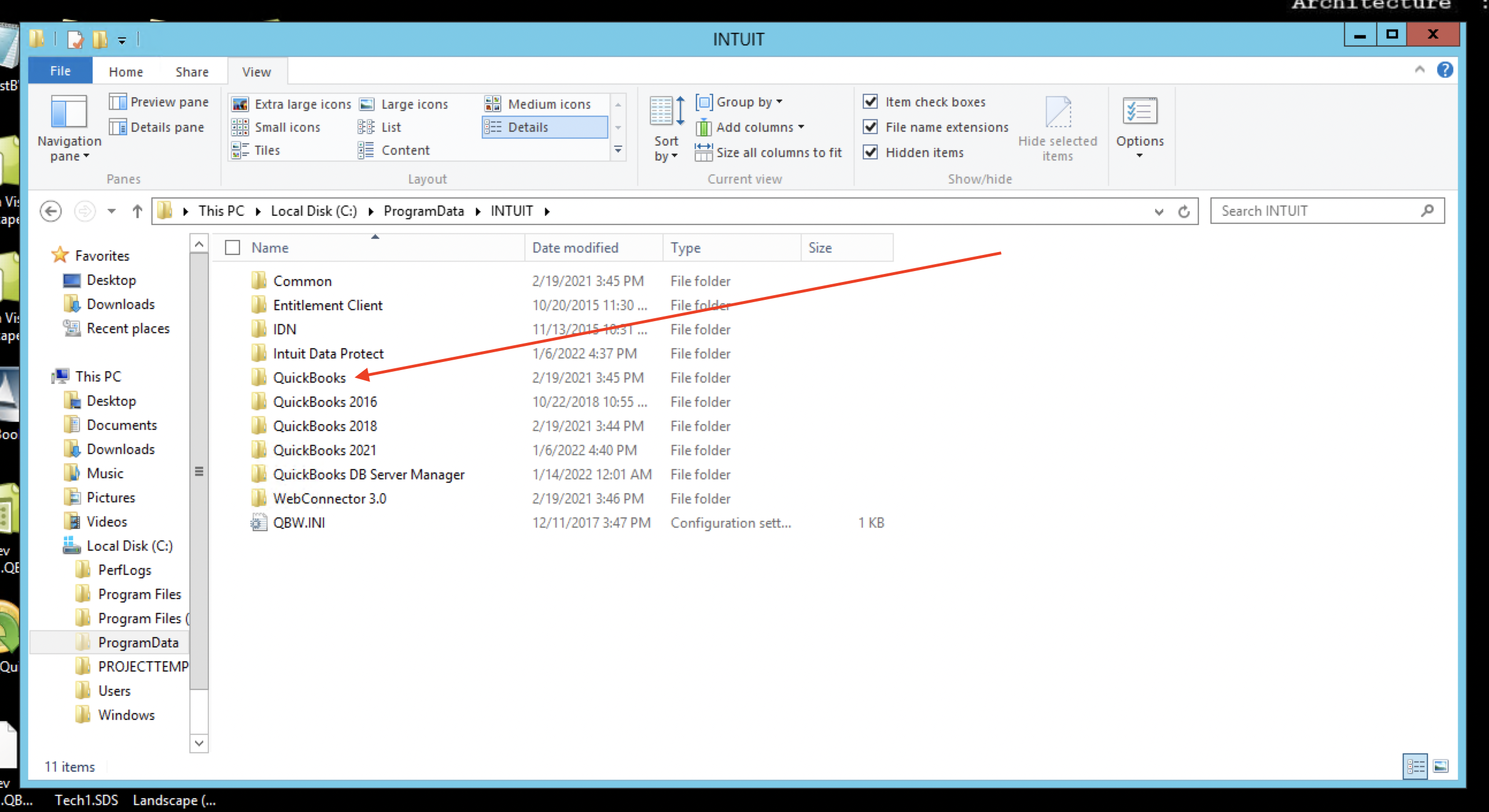Click Local Disk (C:) in breadcrumb

click(x=314, y=212)
